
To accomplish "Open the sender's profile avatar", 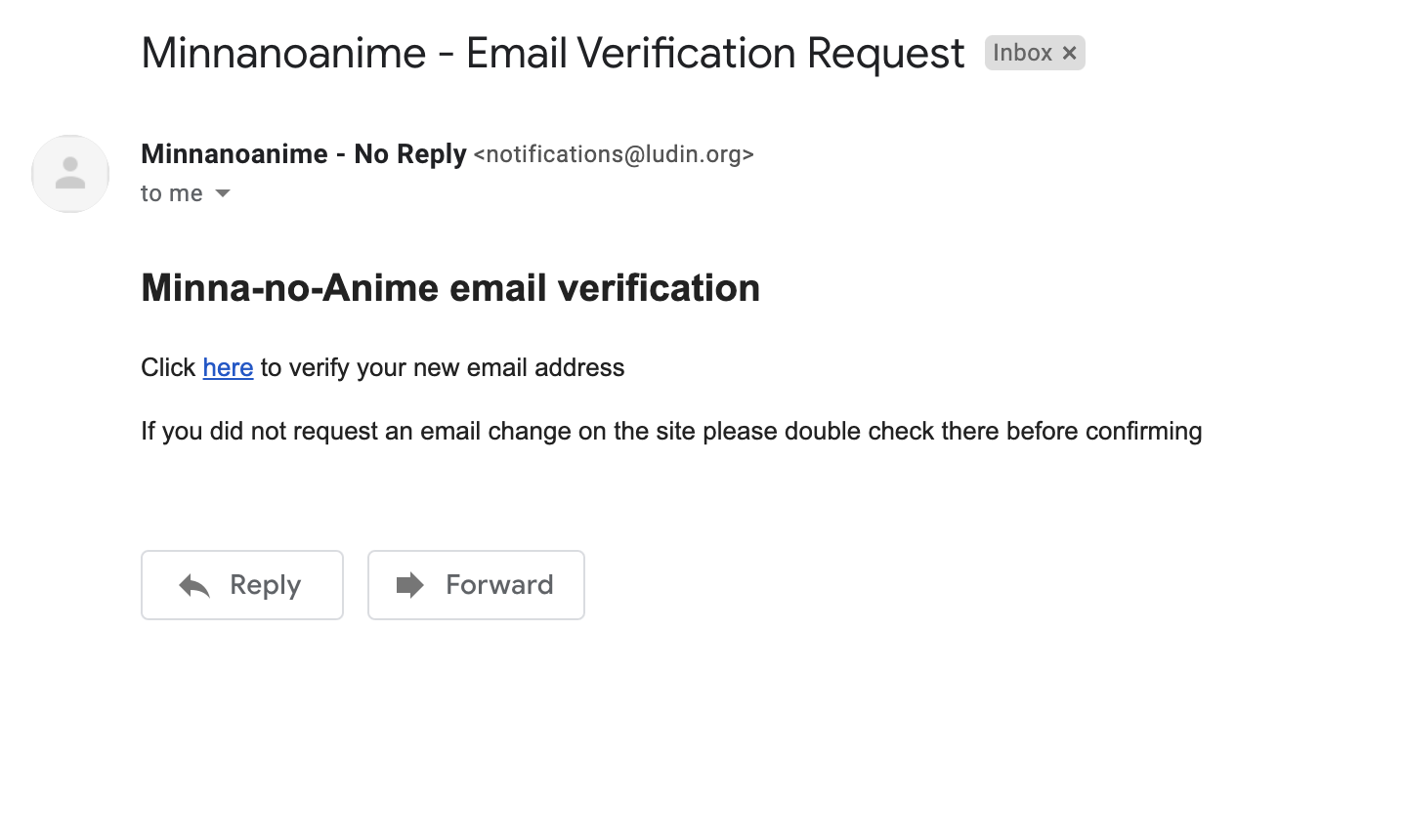I will tap(70, 174).
